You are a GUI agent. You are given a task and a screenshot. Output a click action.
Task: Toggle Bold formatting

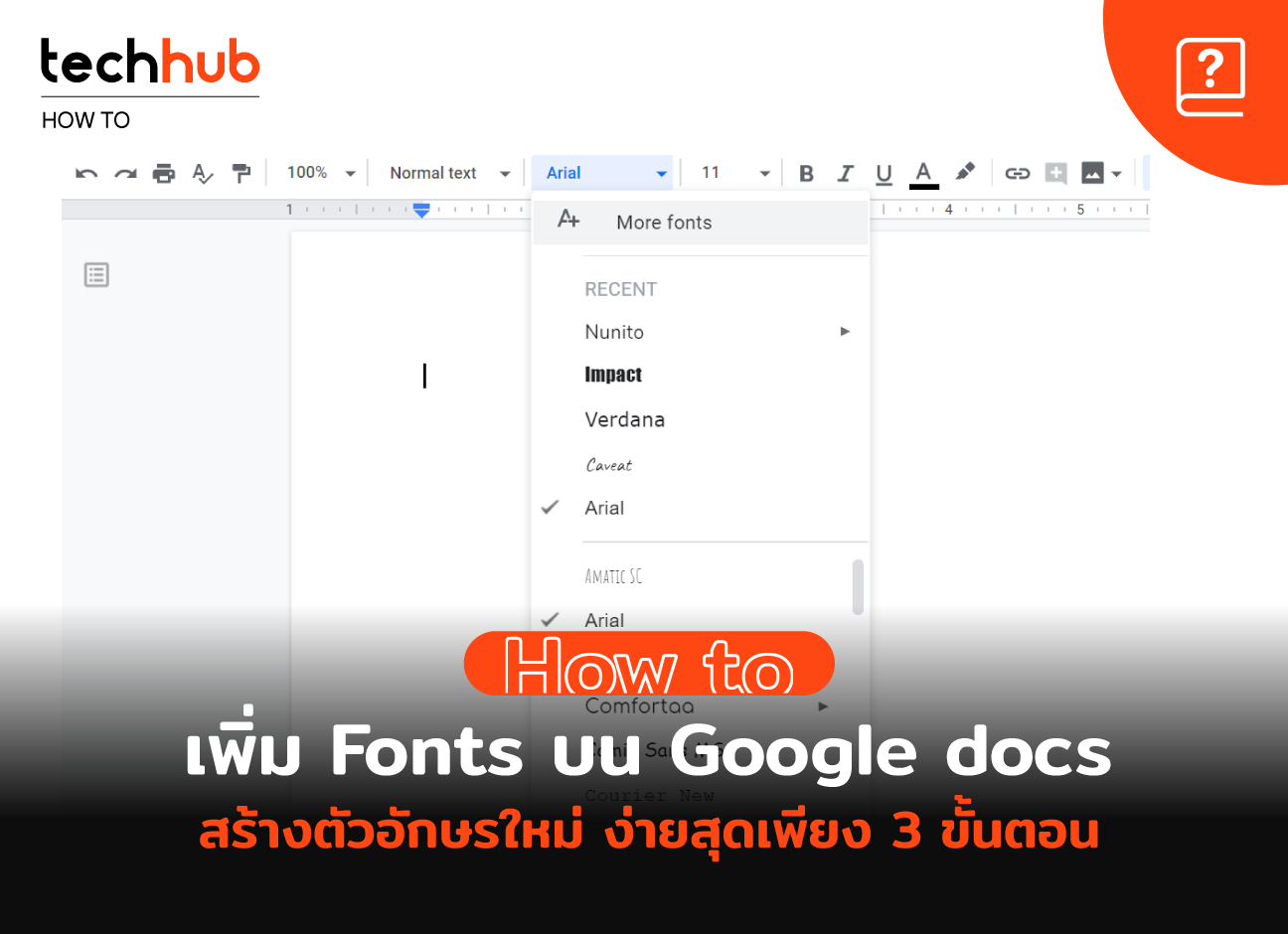[807, 174]
